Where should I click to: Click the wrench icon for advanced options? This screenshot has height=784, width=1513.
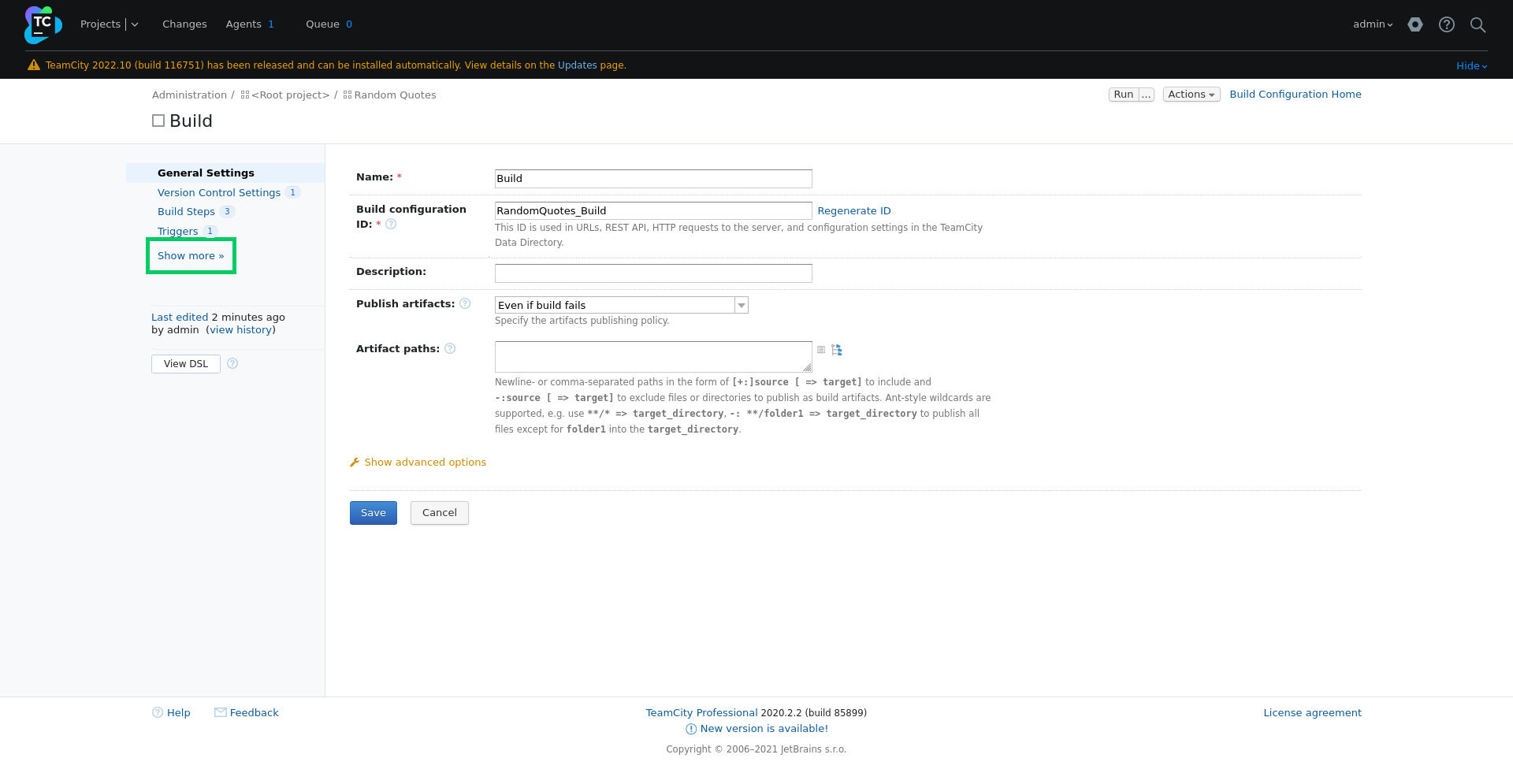[x=355, y=463]
